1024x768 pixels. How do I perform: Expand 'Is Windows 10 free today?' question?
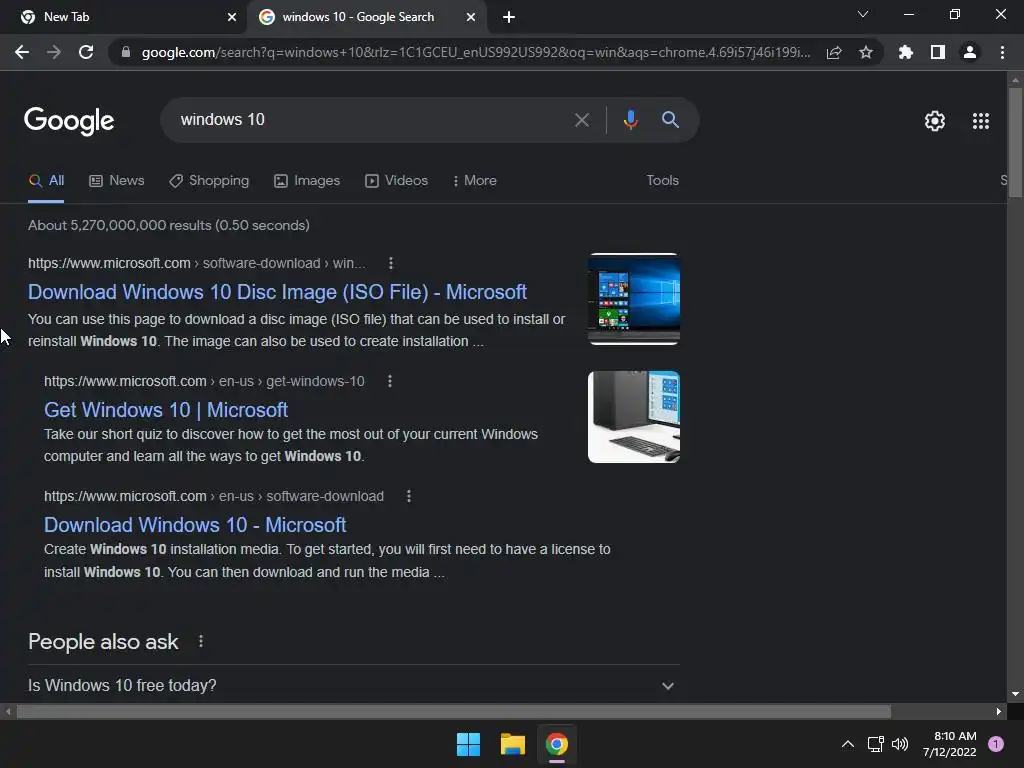(x=354, y=685)
